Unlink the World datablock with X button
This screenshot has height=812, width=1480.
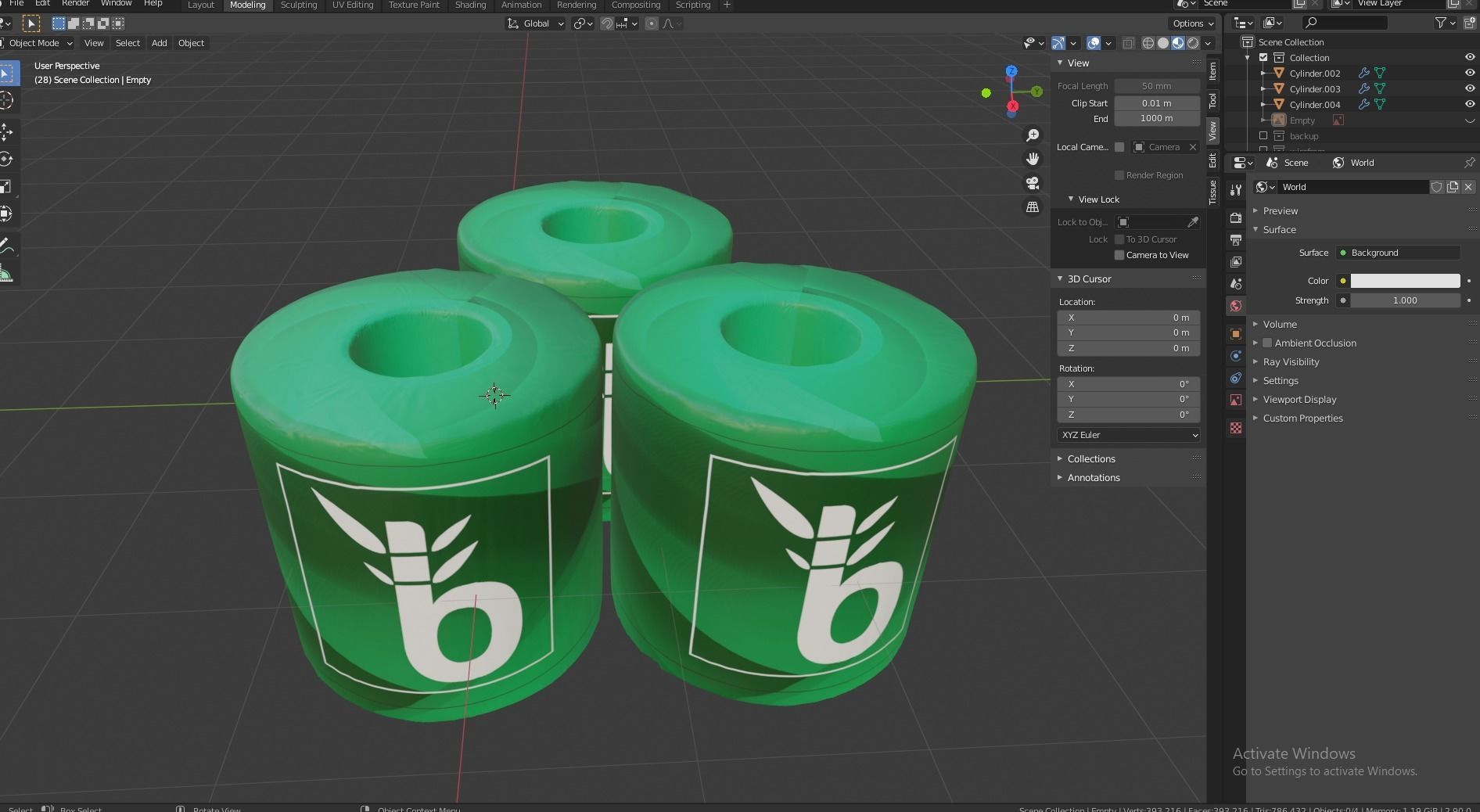pyautogui.click(x=1469, y=187)
